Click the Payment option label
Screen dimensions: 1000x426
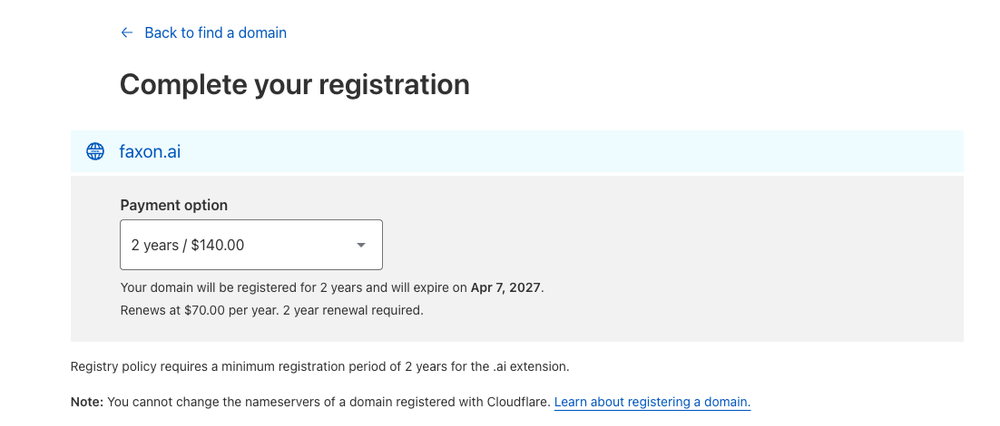point(173,205)
